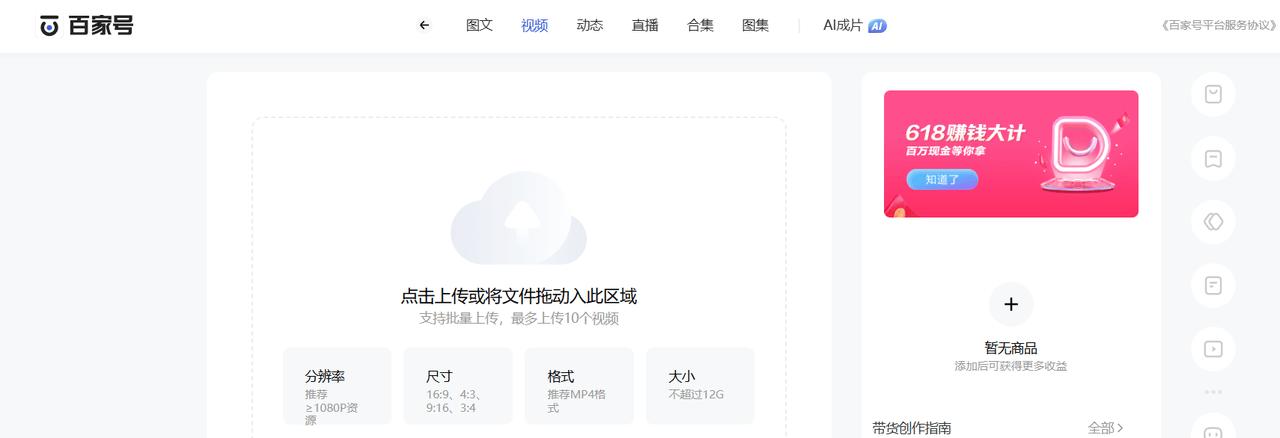The width and height of the screenshot is (1280, 438).
Task: Open the video play sidebar icon
Action: point(1213,349)
